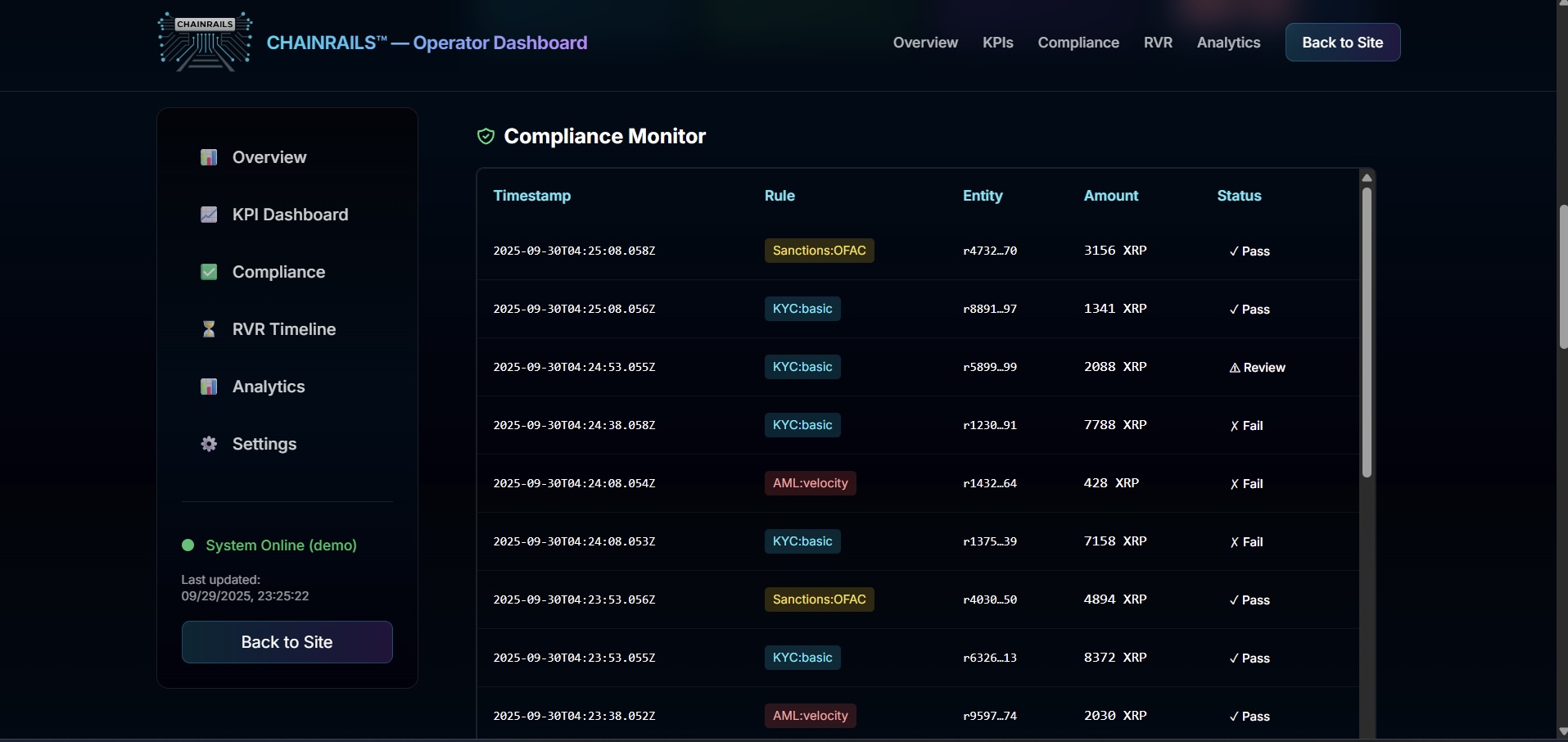This screenshot has height=742, width=1568.
Task: Click timestamp 2025-09-30T04:24:53.055Z
Action: (x=574, y=367)
